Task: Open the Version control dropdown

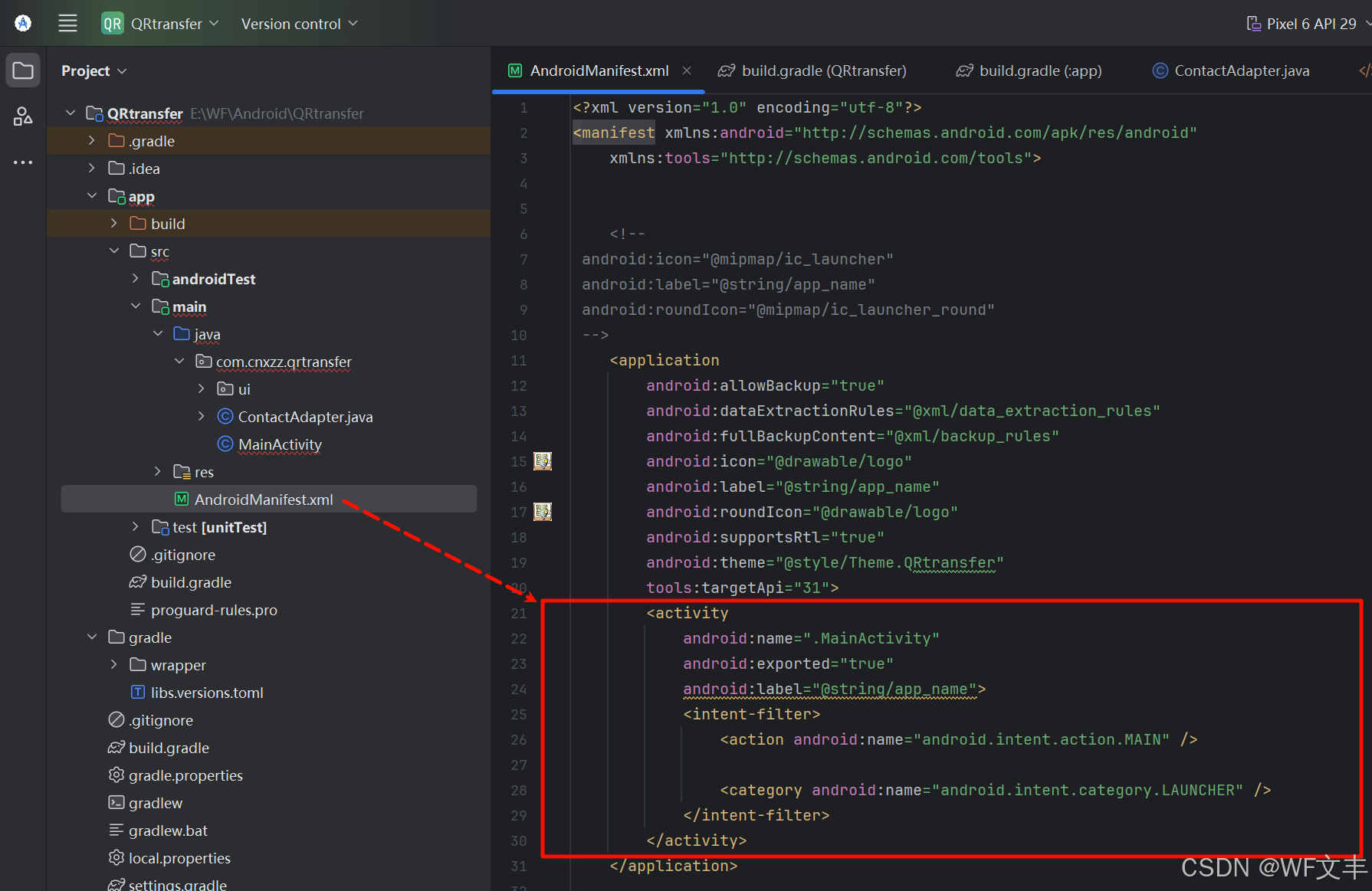Action: coord(299,24)
